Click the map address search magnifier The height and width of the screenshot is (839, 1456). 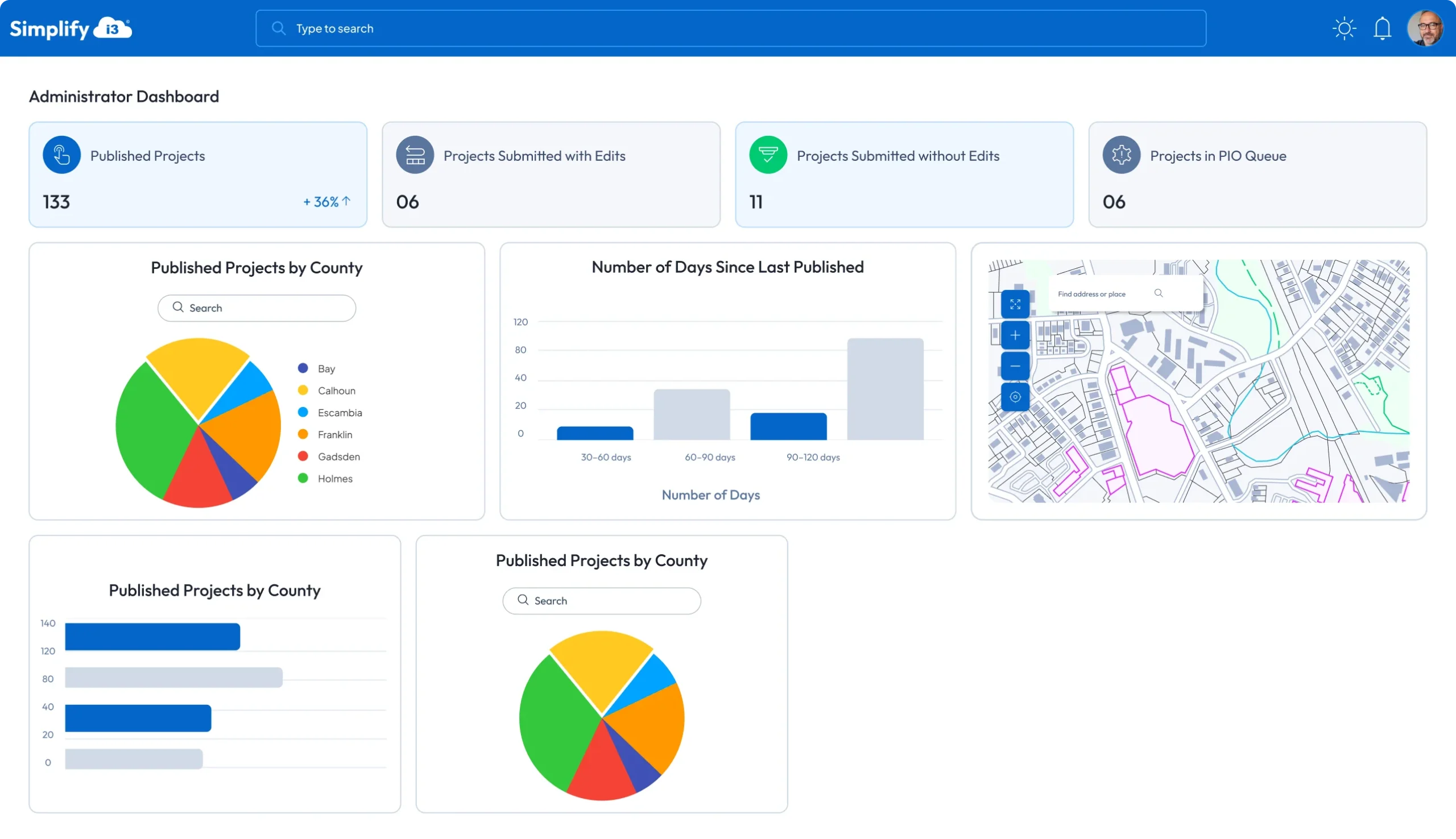click(1158, 293)
